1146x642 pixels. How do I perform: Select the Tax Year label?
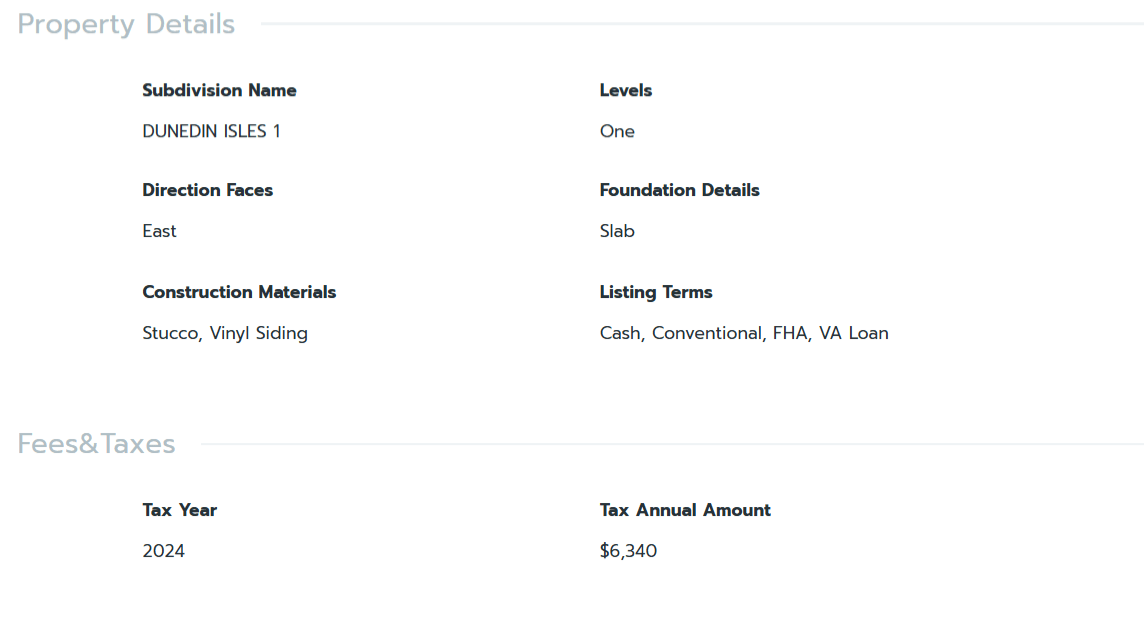179,510
